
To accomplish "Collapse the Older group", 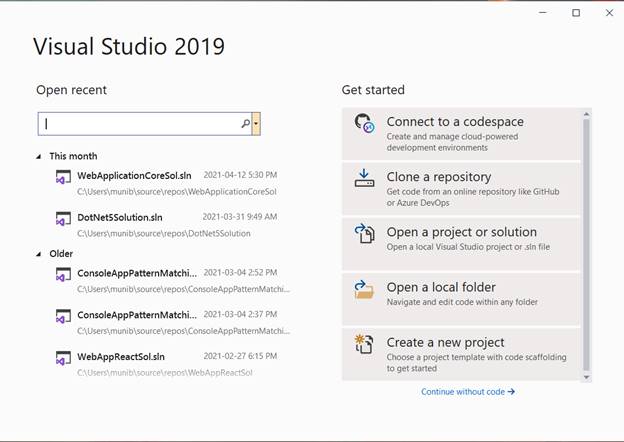I will [x=39, y=254].
